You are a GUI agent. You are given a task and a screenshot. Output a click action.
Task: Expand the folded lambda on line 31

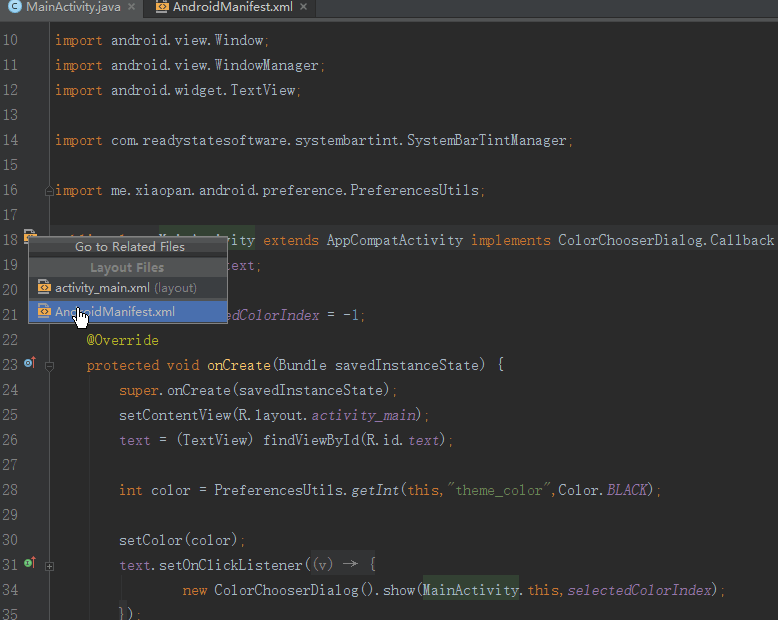click(x=49, y=566)
